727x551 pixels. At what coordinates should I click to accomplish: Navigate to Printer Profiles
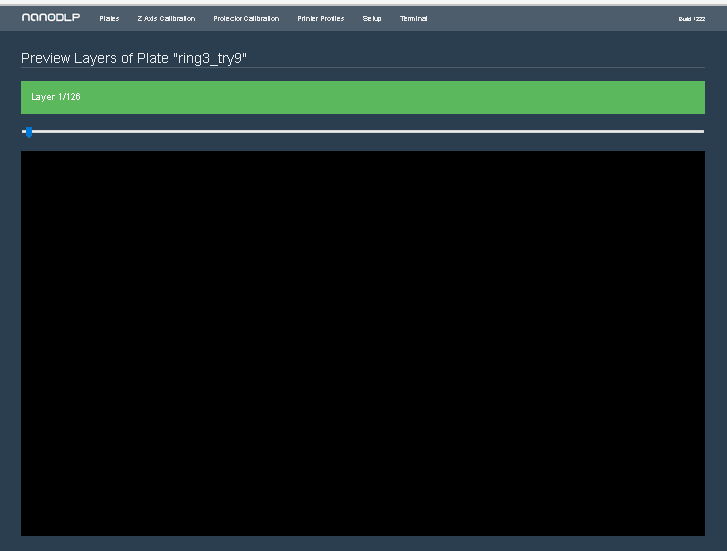point(320,19)
